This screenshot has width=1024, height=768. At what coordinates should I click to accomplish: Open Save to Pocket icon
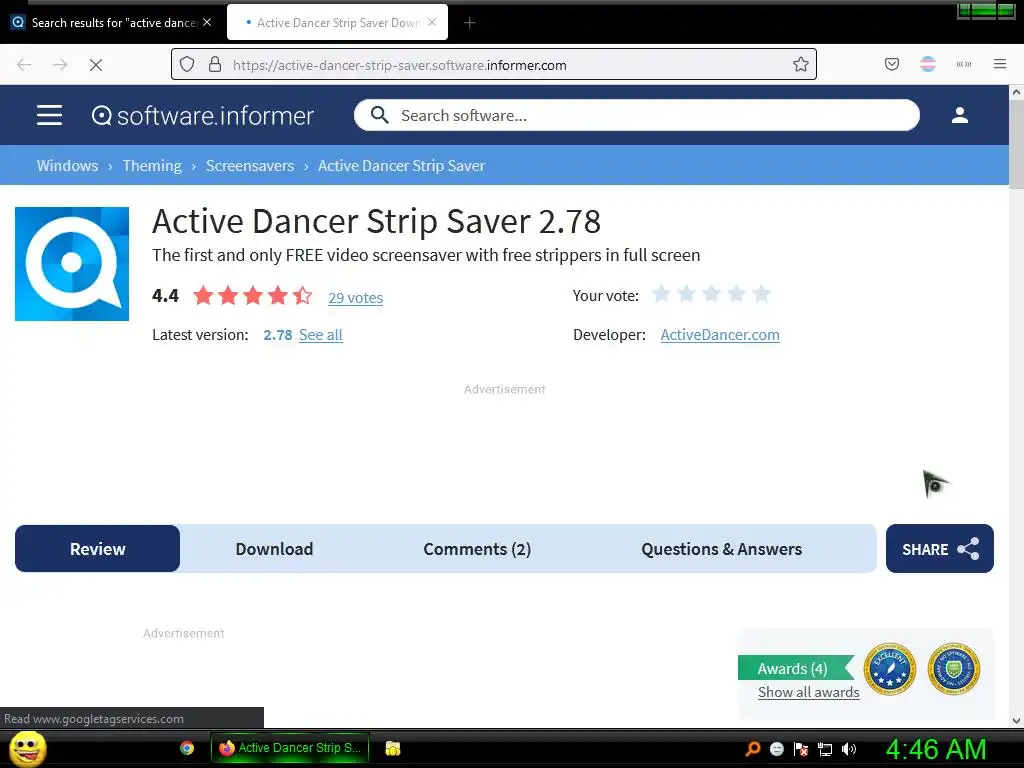891,64
